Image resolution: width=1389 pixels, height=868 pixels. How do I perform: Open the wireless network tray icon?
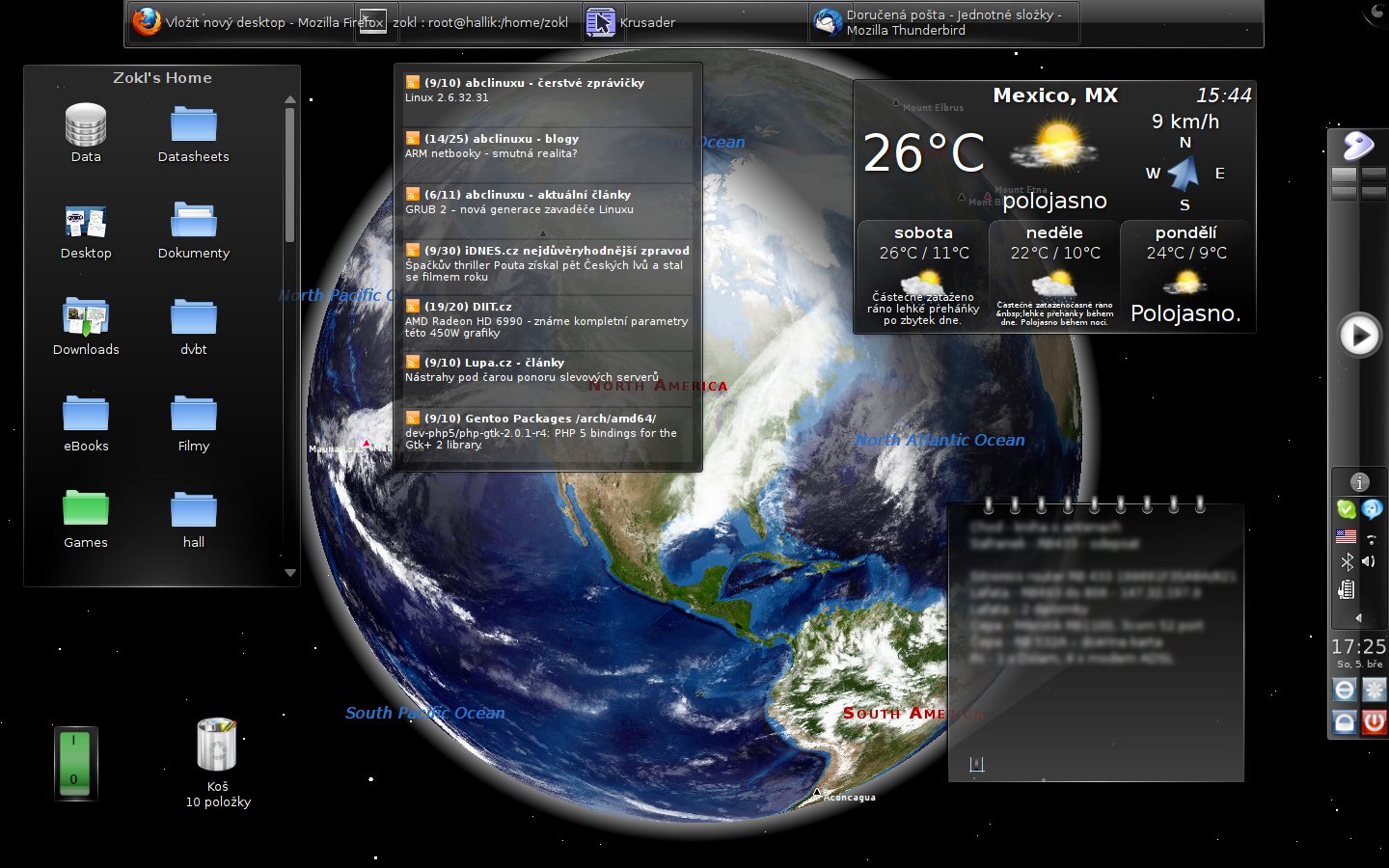tap(1372, 538)
